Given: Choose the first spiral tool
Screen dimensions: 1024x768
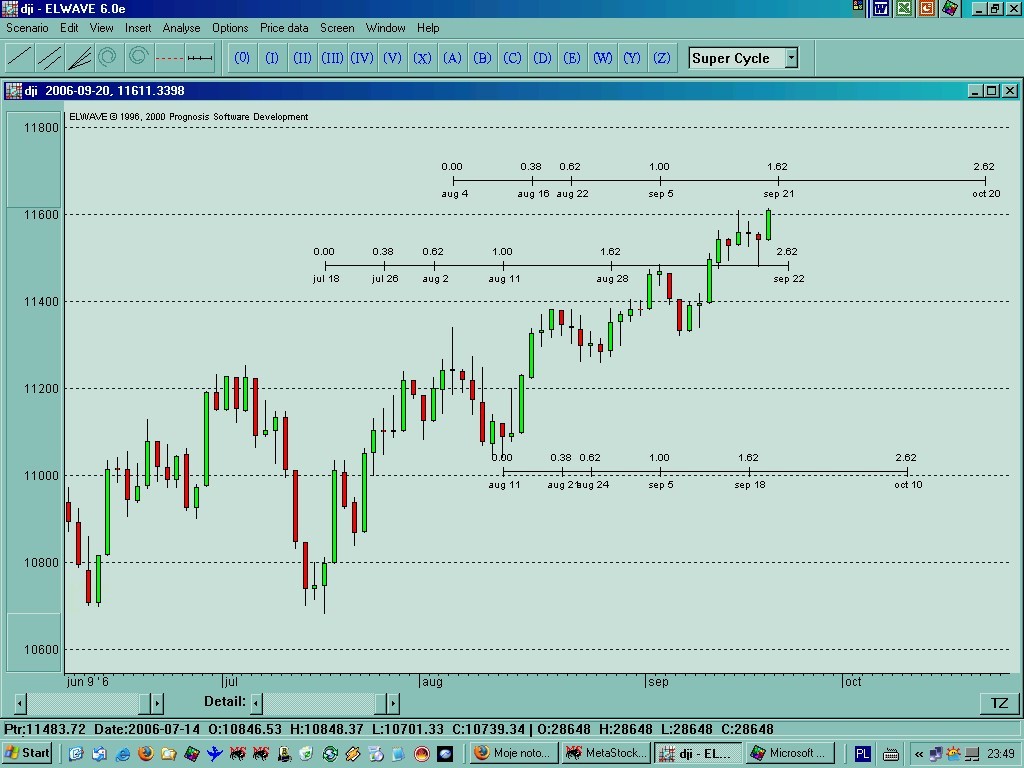Looking at the screenshot, I should tap(109, 58).
